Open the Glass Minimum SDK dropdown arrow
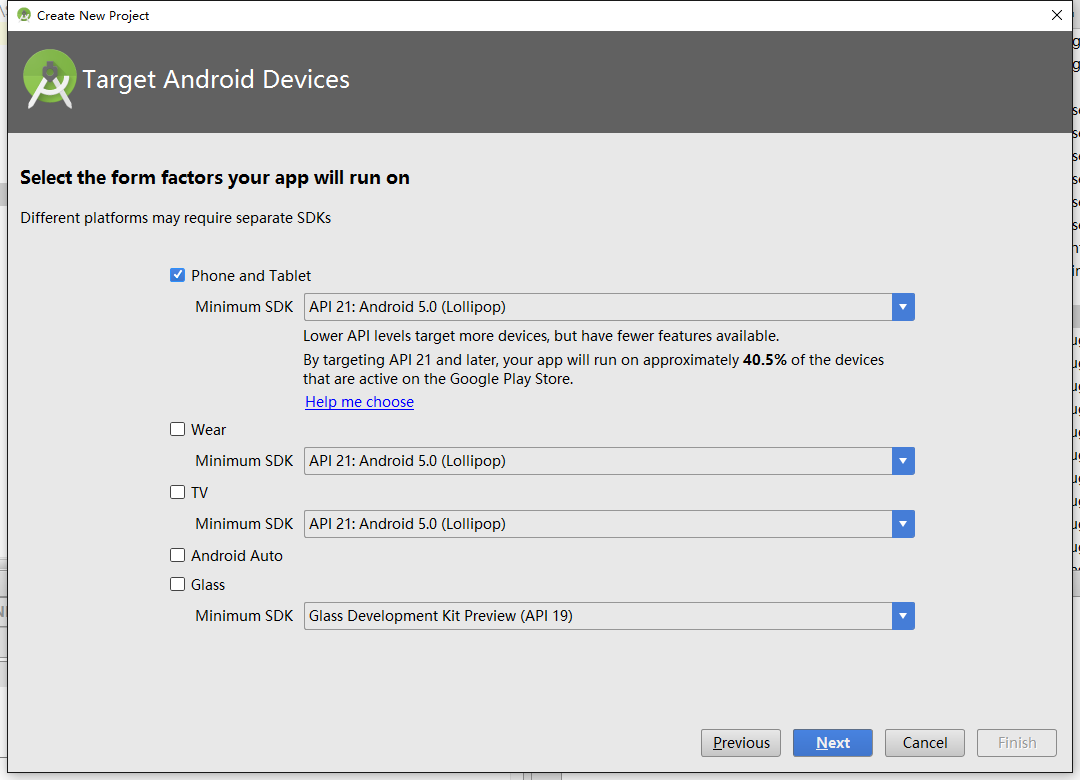 (x=903, y=616)
